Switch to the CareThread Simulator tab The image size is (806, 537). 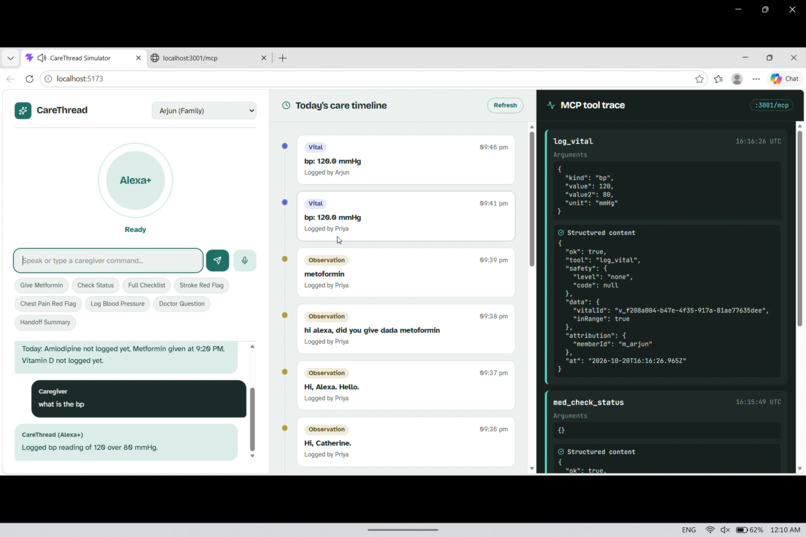[83, 58]
